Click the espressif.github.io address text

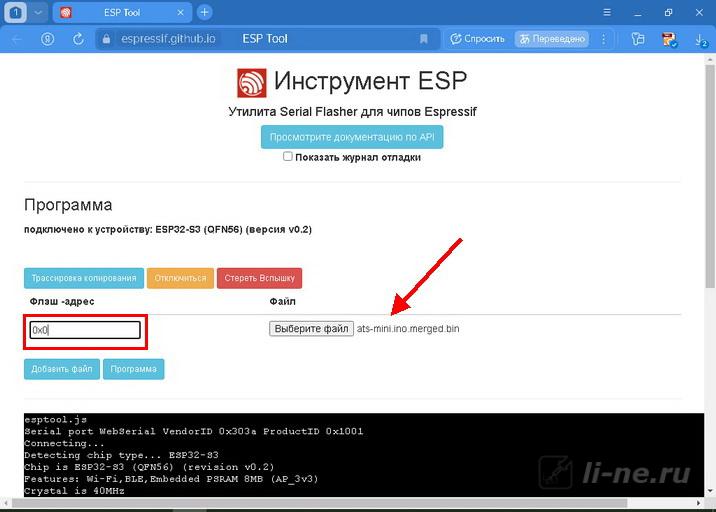point(168,39)
